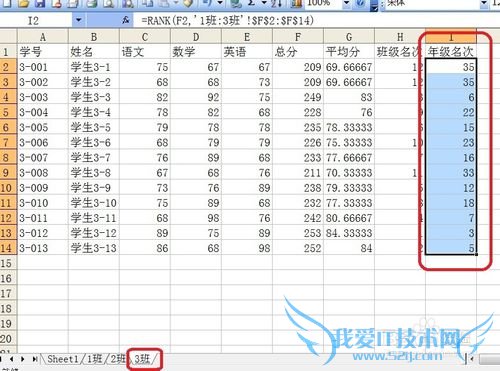Viewport: 500px width, 371px height.
Task: Open the AutoSum dropdown arrow
Action: pos(264,3)
